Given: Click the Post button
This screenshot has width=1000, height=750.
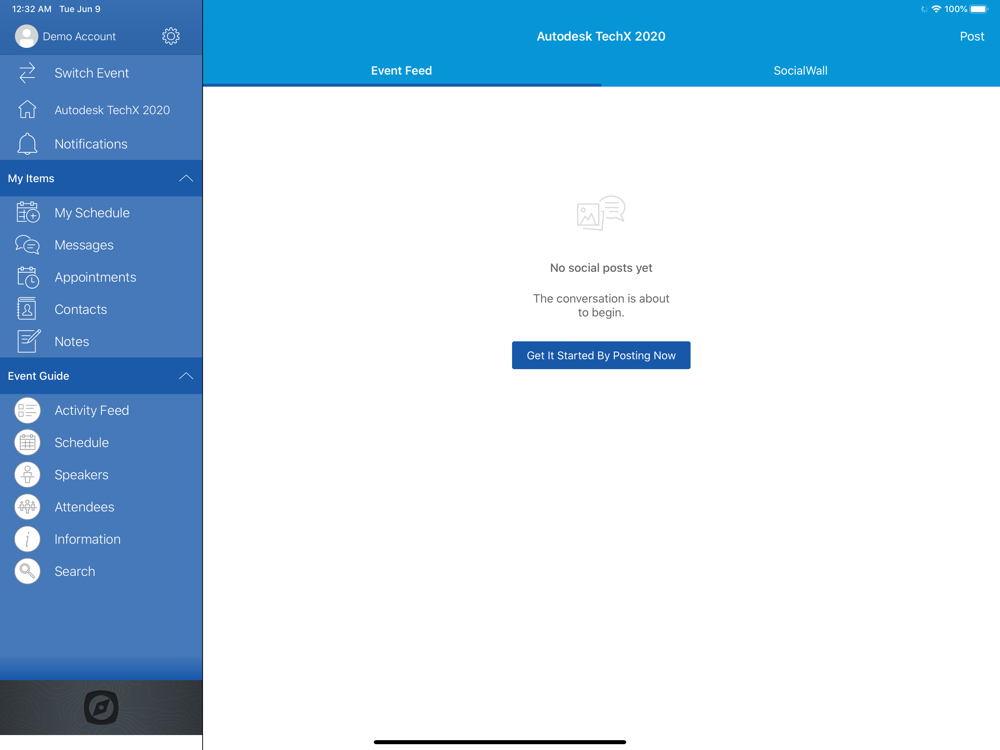Looking at the screenshot, I should click(971, 36).
